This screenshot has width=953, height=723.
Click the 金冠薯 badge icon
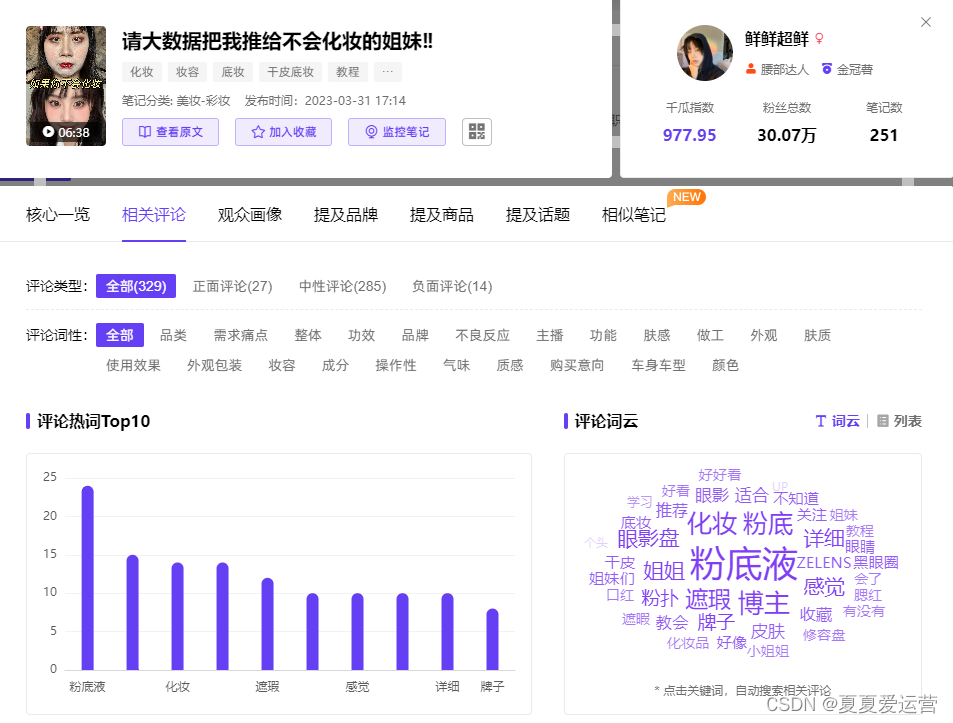827,69
